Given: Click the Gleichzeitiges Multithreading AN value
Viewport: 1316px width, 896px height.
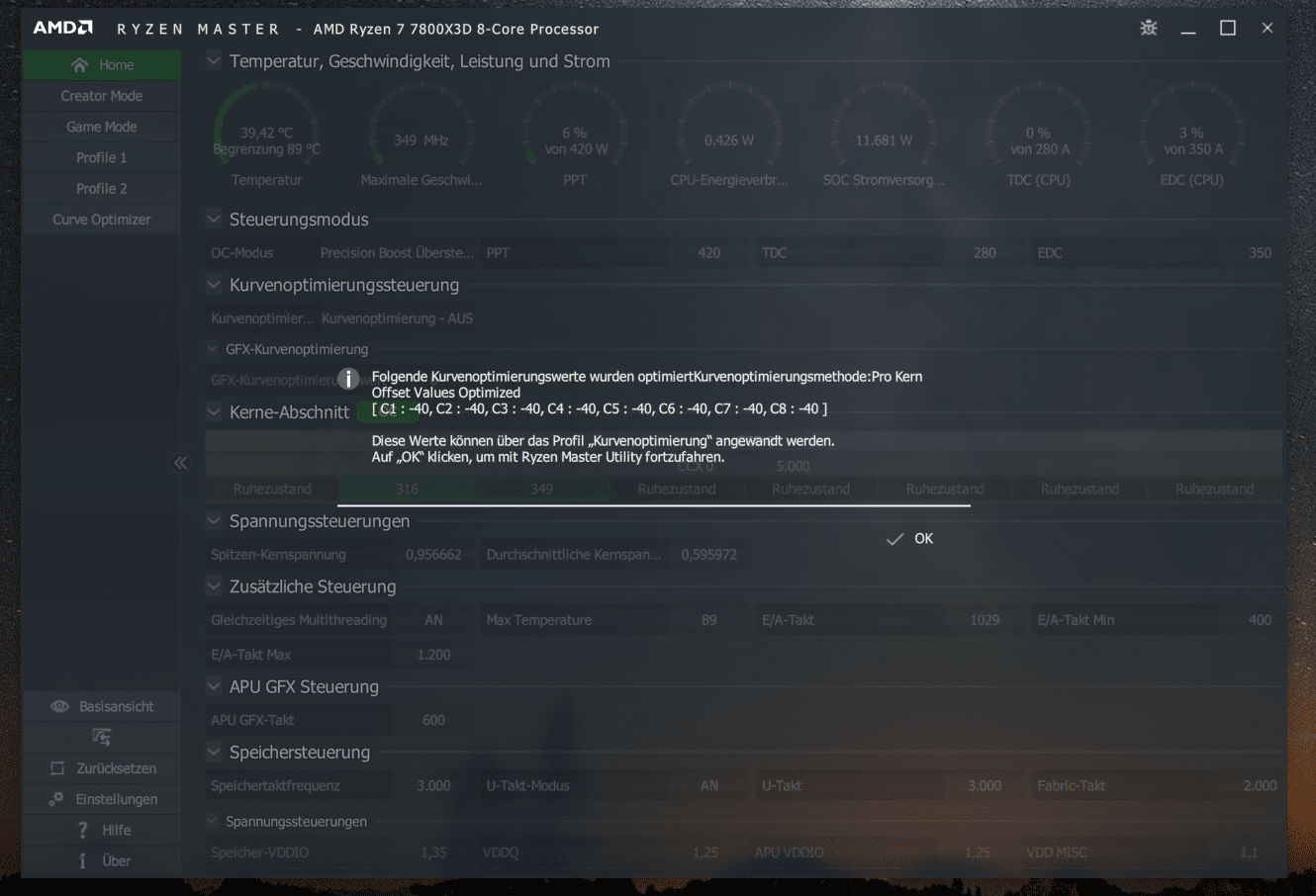Looking at the screenshot, I should [x=433, y=620].
